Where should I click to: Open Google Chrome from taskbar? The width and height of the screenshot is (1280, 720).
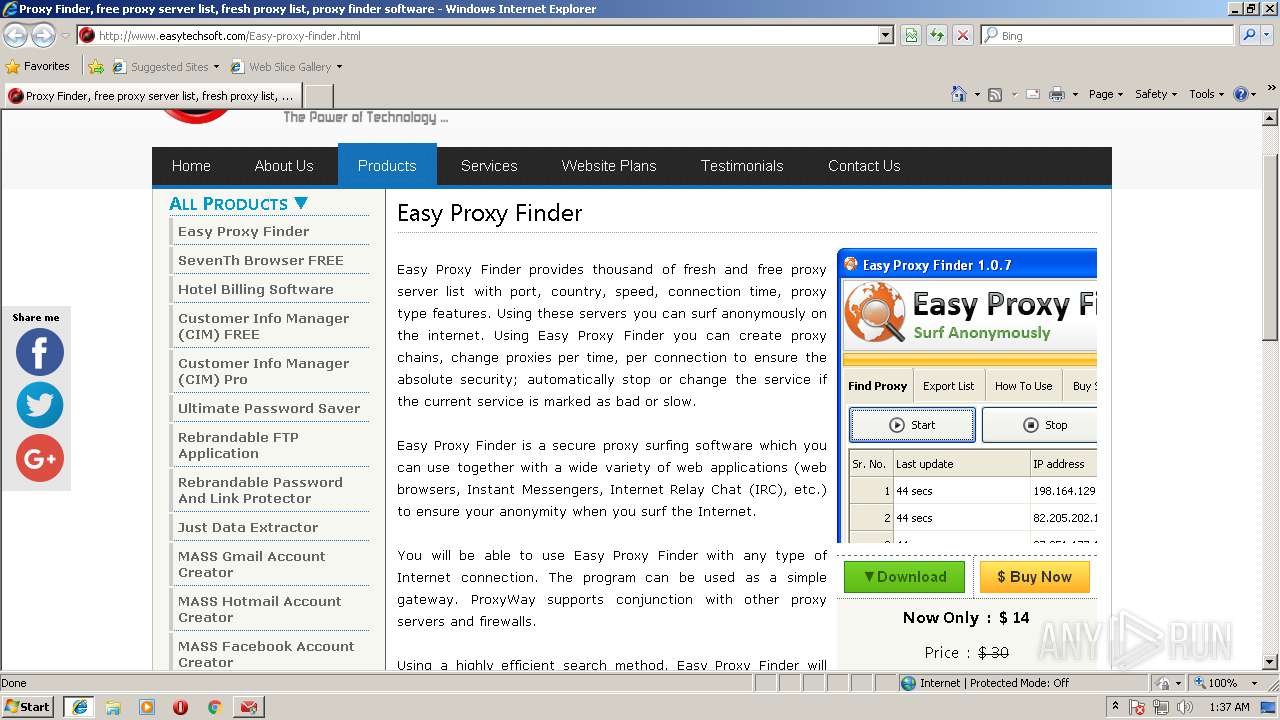(x=214, y=707)
